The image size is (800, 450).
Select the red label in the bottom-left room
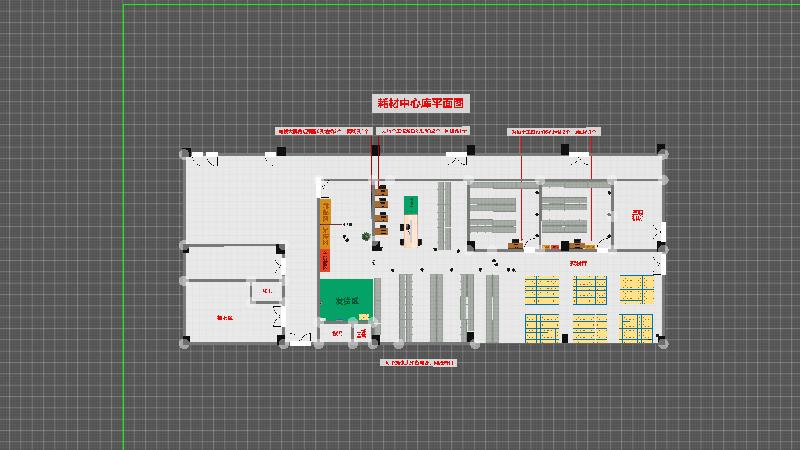point(225,317)
